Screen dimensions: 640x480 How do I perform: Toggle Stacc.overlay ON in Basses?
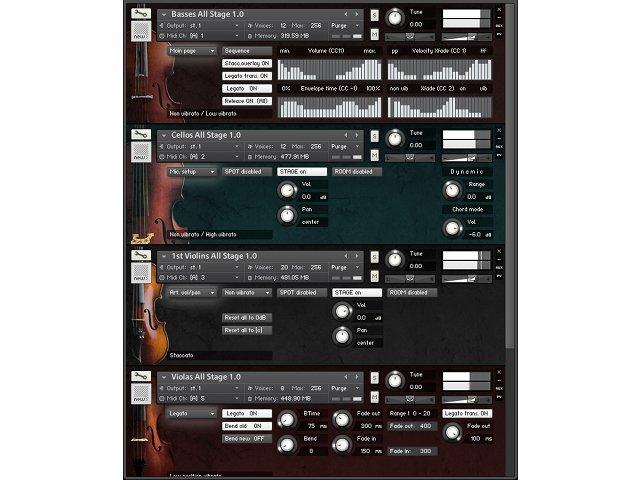(247, 62)
